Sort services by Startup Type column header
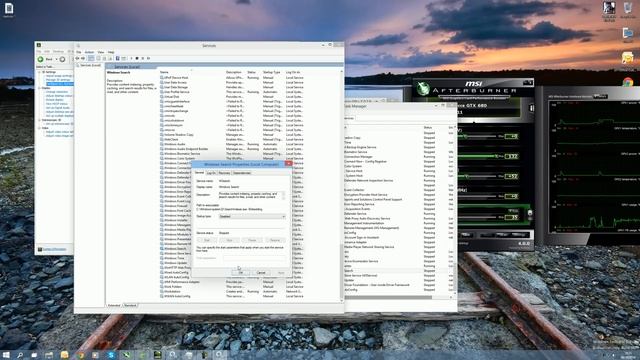Image resolution: width=640 pixels, height=360 pixels. (x=271, y=72)
